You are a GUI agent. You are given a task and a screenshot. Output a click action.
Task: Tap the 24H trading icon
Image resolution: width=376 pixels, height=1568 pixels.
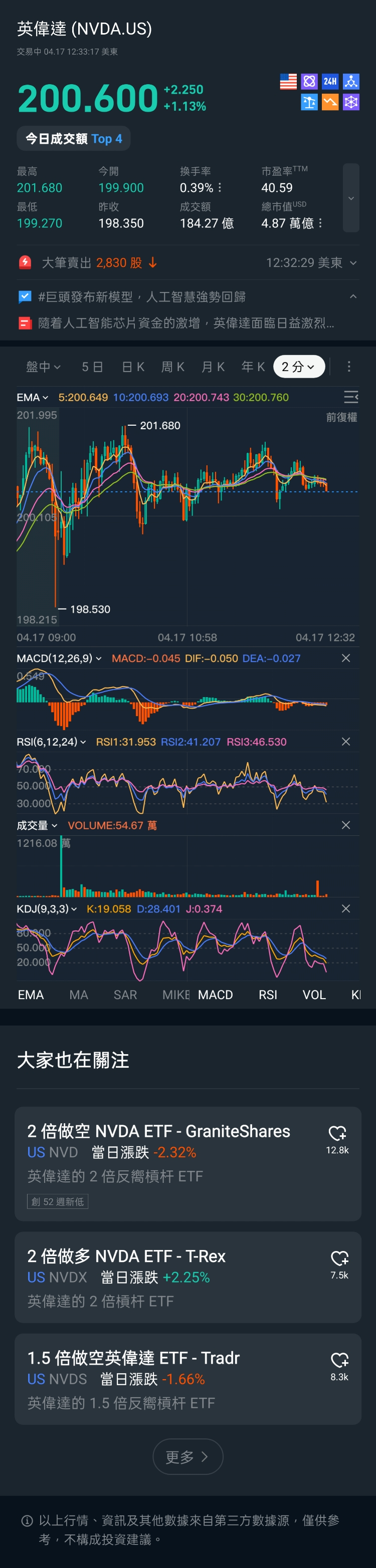330,82
